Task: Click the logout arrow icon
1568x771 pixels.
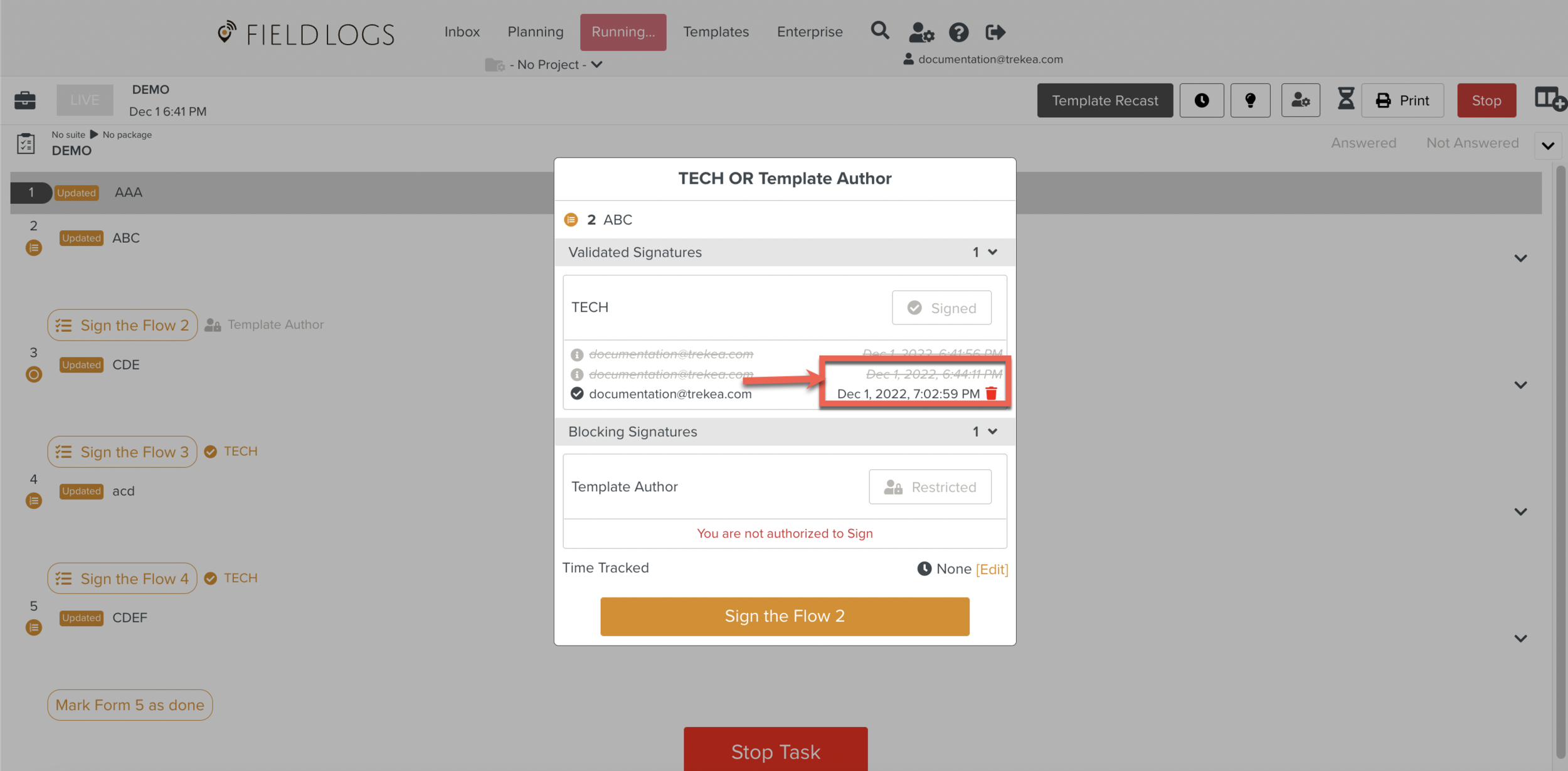Action: coord(995,32)
